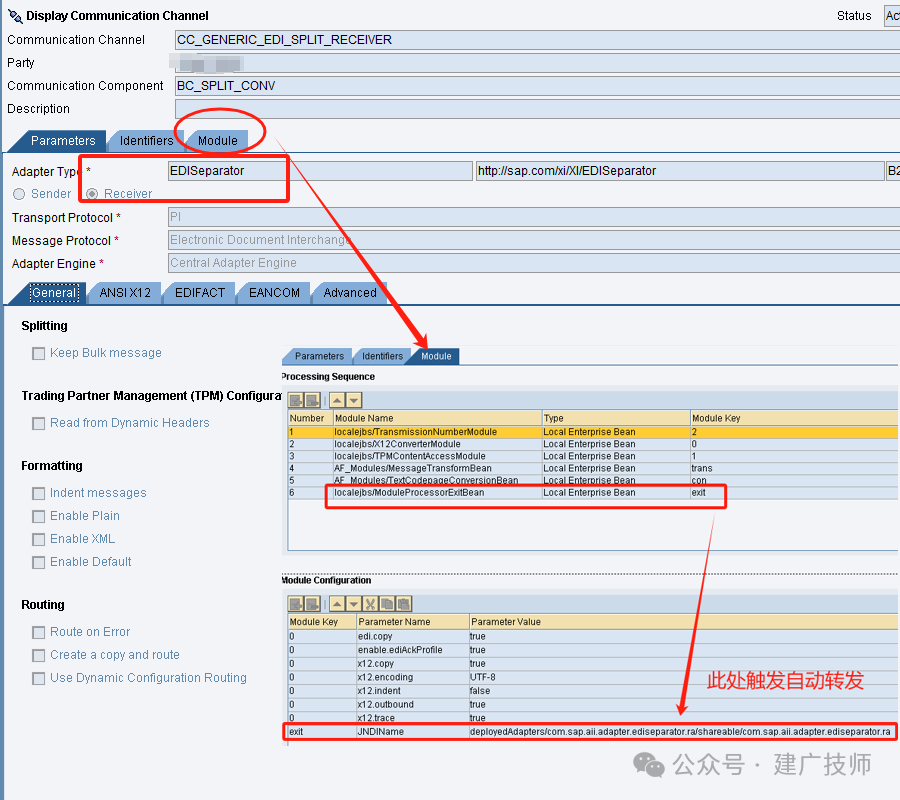Click the UTF-8 parameter value cell
This screenshot has height=800, width=900.
tap(684, 677)
